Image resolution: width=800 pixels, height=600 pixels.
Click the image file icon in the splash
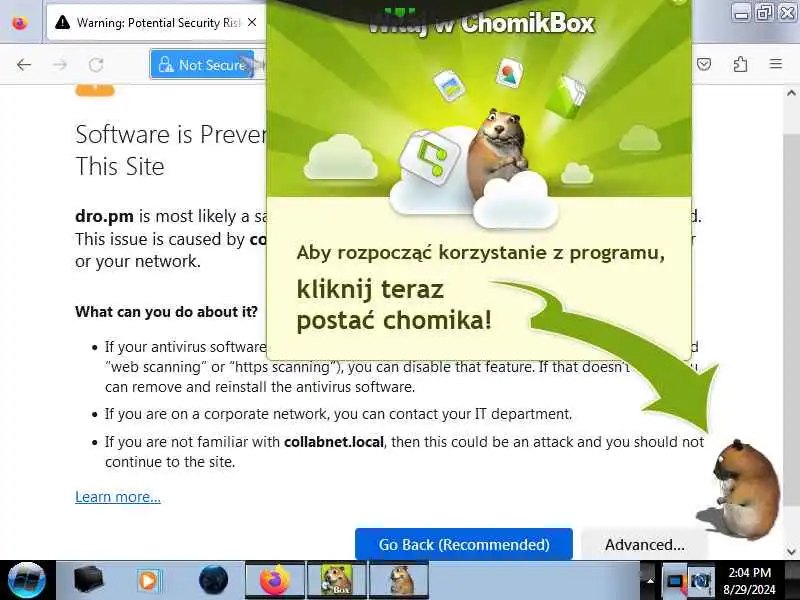(449, 85)
